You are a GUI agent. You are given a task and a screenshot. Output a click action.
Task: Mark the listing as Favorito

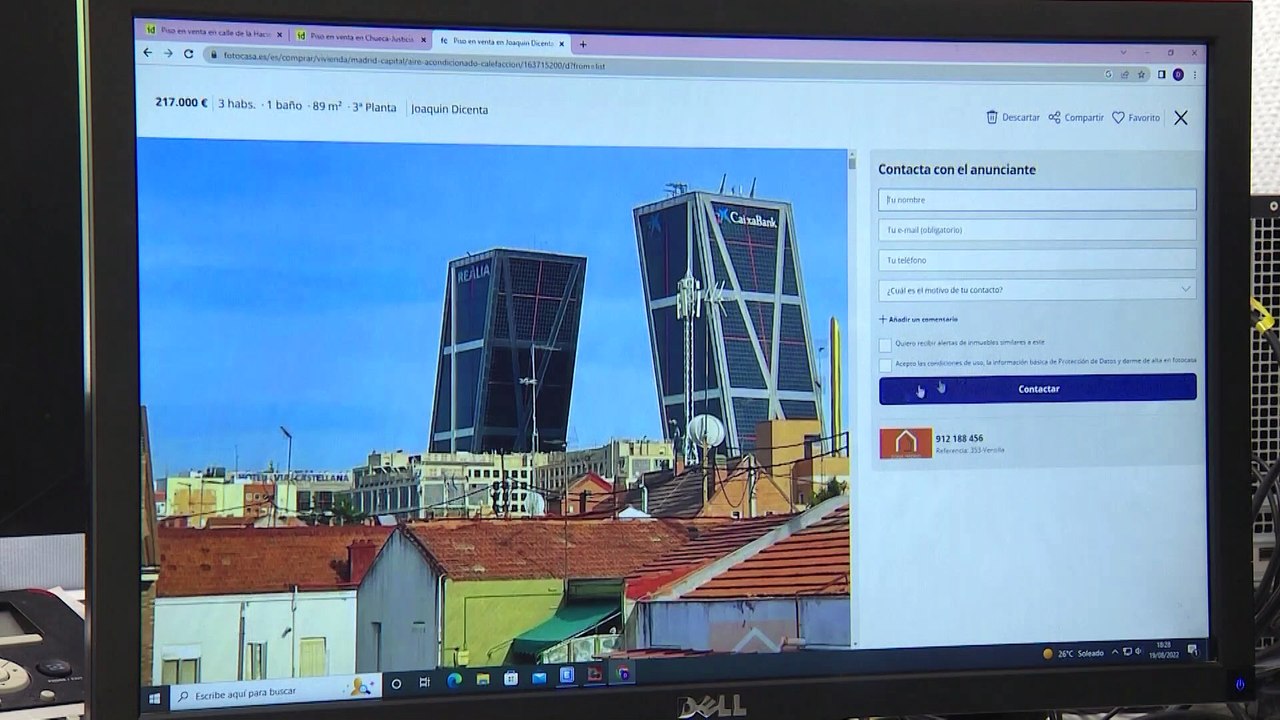click(1136, 118)
